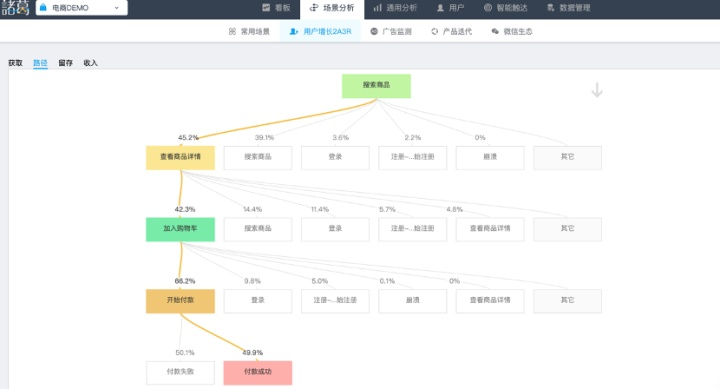Click the 搜索商品 node under 39.1%

point(258,158)
